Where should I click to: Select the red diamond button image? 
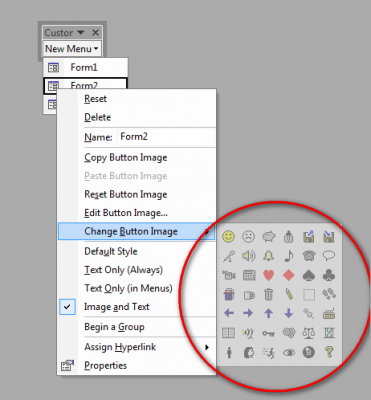(x=289, y=275)
